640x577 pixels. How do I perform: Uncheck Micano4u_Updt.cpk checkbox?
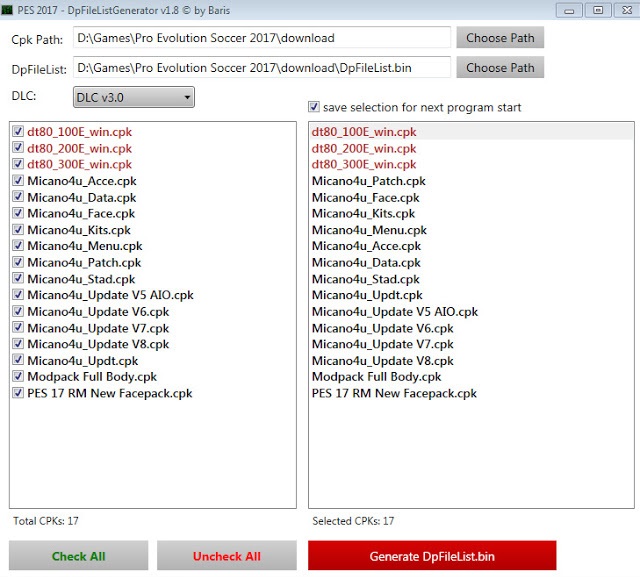18,360
